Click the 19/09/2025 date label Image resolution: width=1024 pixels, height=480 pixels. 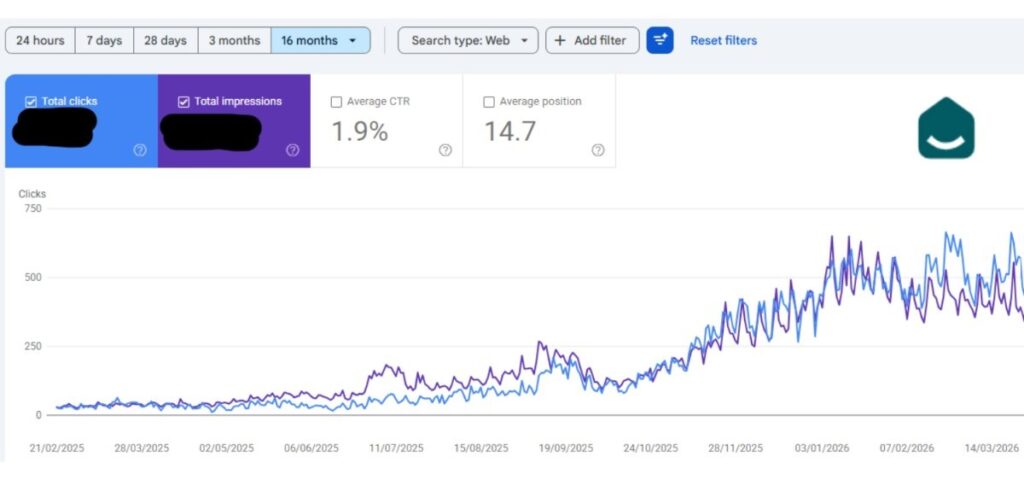(x=566, y=449)
